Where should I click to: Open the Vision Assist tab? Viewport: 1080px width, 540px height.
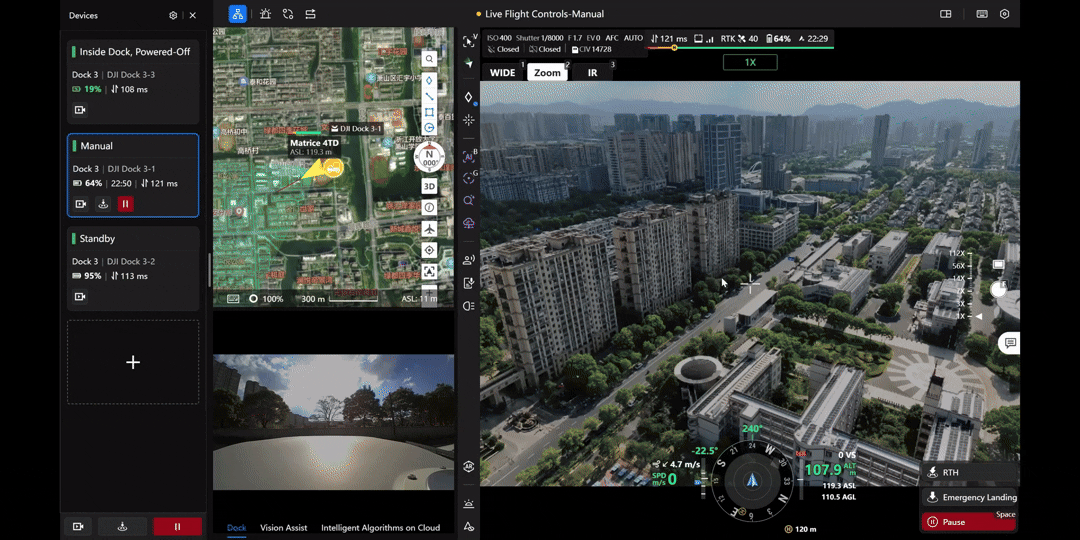[284, 528]
